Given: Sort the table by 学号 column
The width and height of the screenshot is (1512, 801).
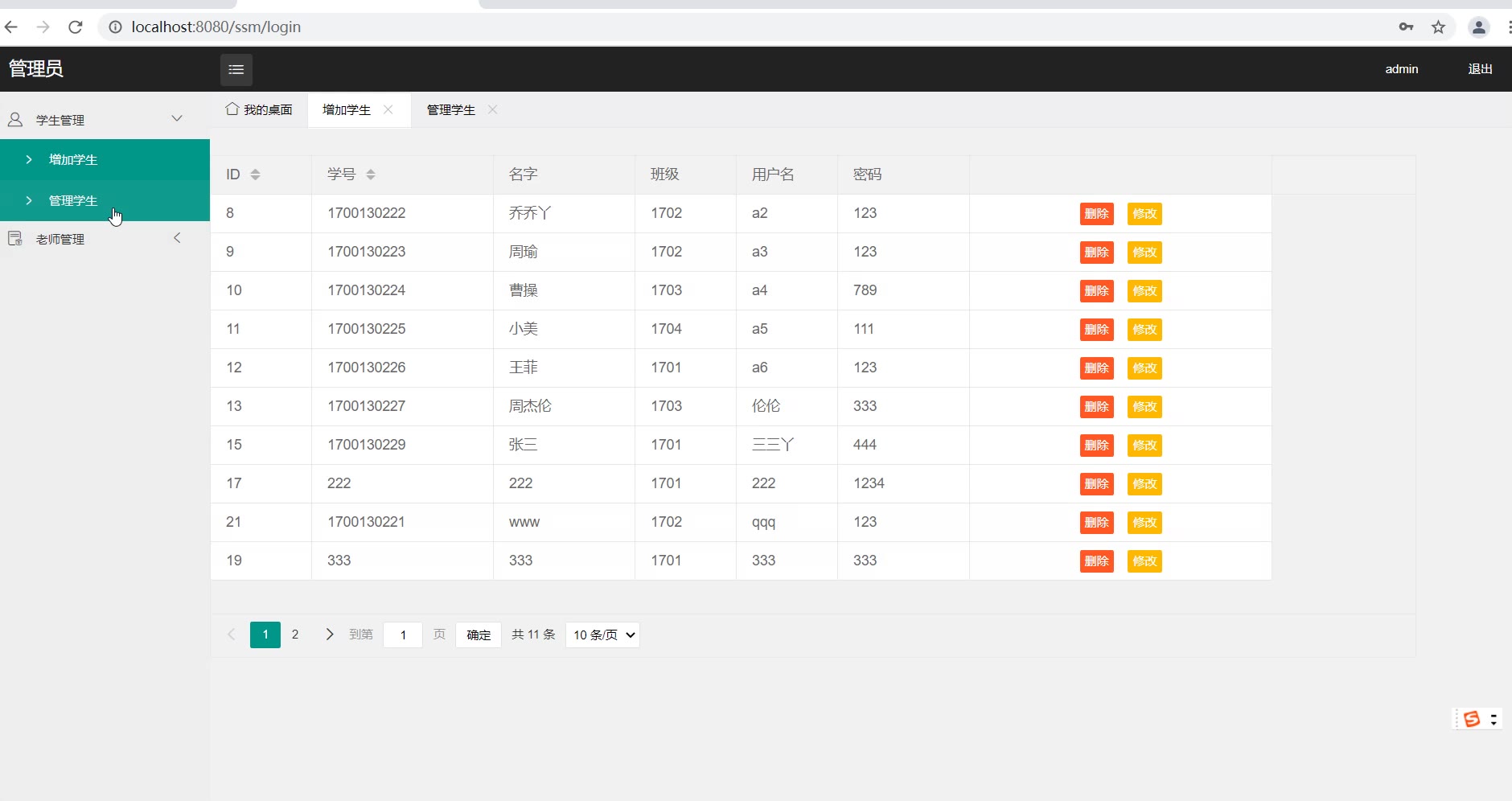Looking at the screenshot, I should tap(371, 175).
